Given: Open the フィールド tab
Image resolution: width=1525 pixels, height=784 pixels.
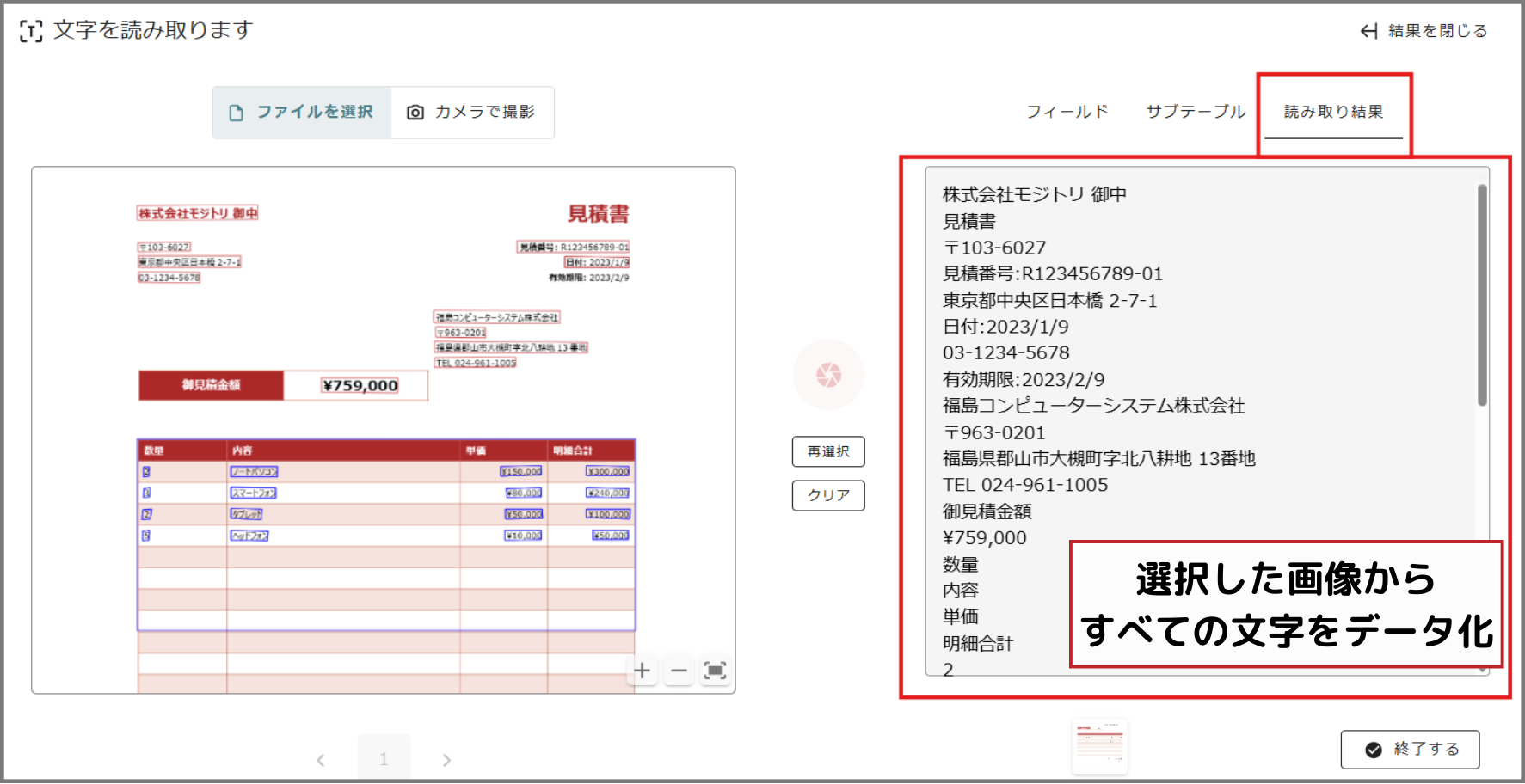Looking at the screenshot, I should pos(1067,112).
